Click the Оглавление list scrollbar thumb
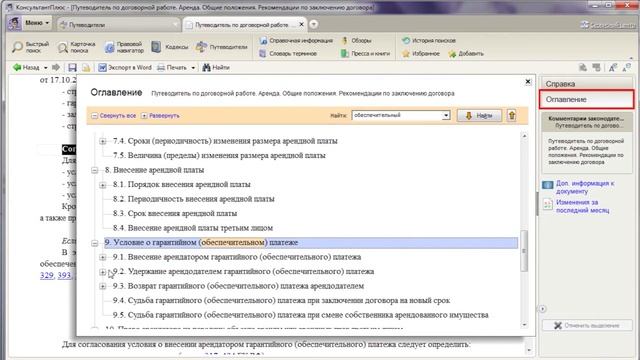640x360 pixels. tap(524, 251)
